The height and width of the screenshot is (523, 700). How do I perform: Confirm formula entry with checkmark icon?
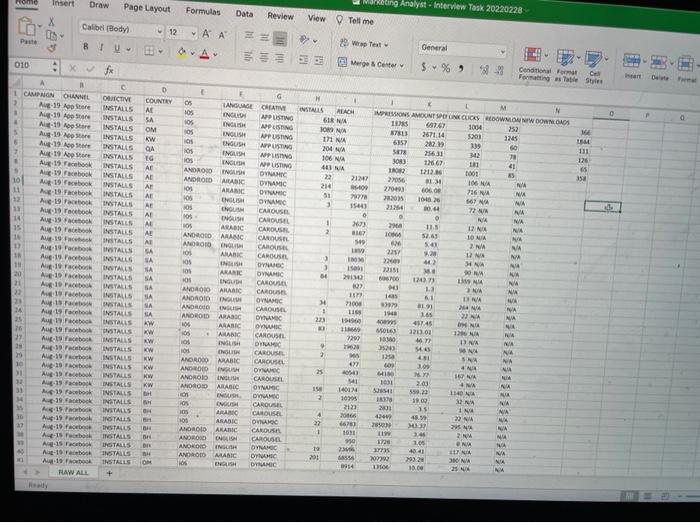pyautogui.click(x=91, y=69)
